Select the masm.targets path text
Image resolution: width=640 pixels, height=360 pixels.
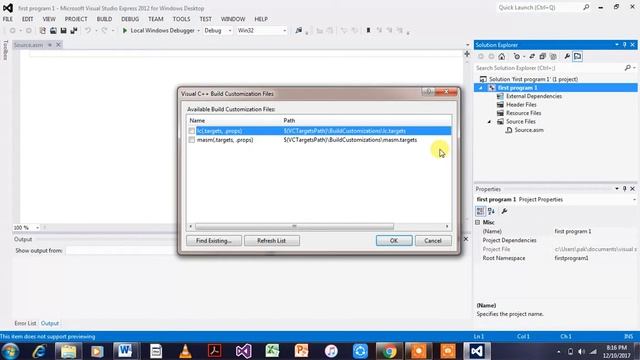[x=350, y=140]
